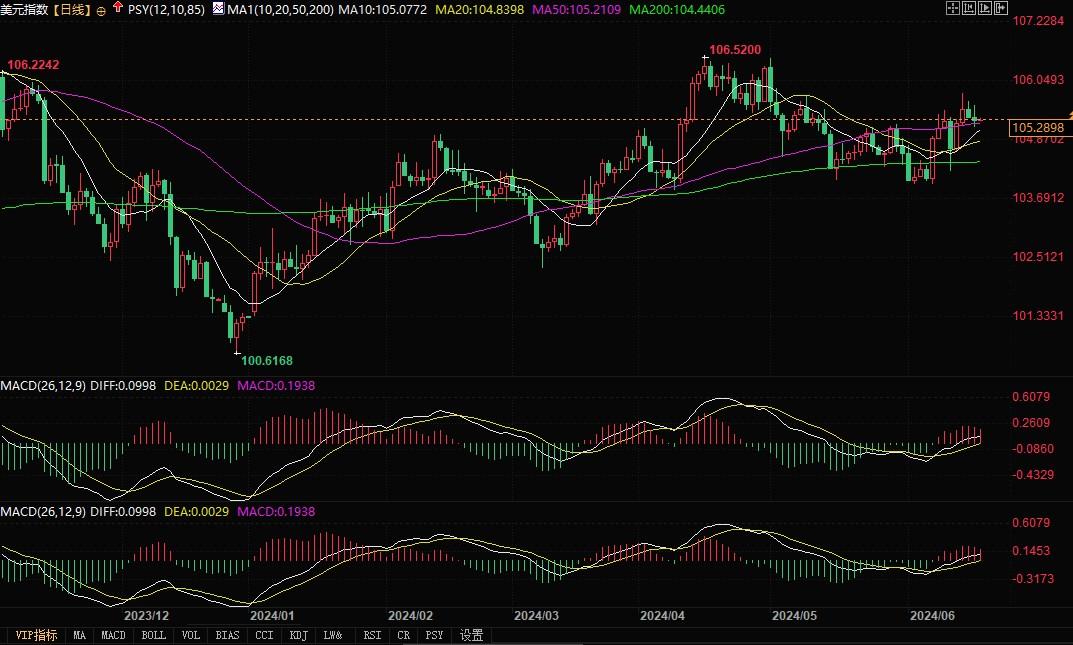
Task: Click the 设置 settings button
Action: click(471, 635)
